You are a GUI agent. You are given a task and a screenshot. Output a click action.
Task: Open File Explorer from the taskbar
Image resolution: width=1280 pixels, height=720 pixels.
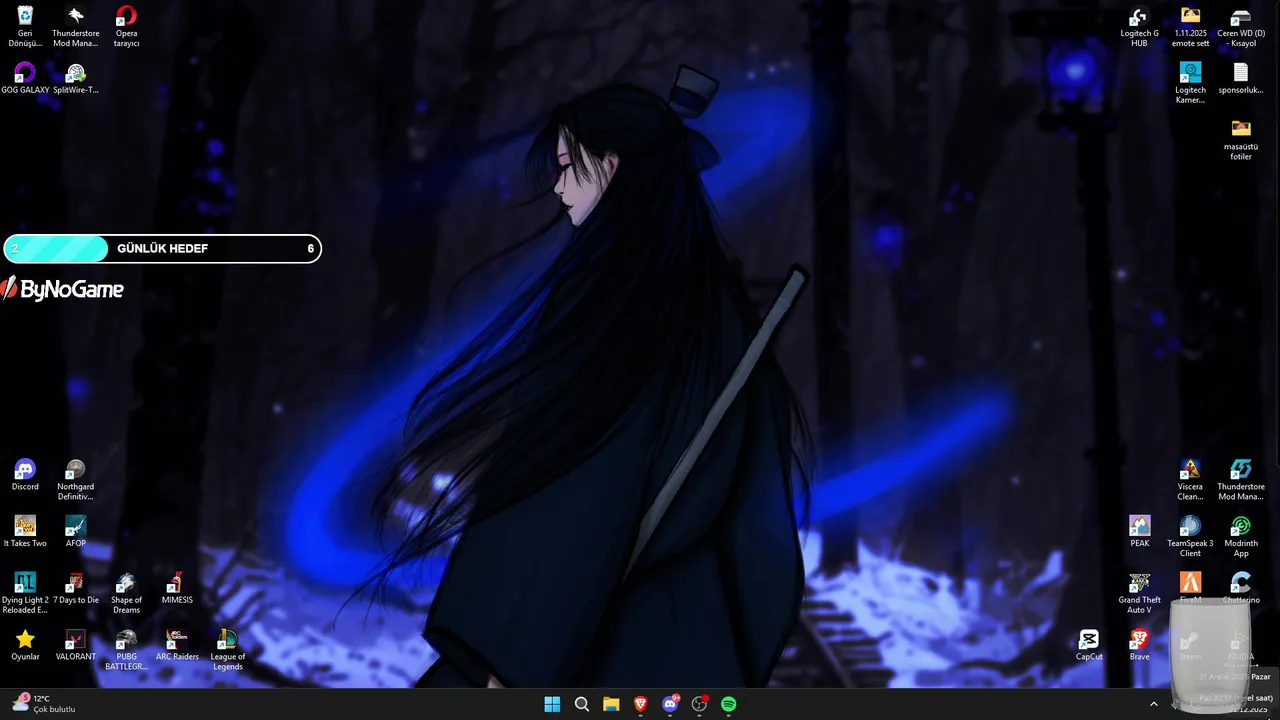point(611,704)
